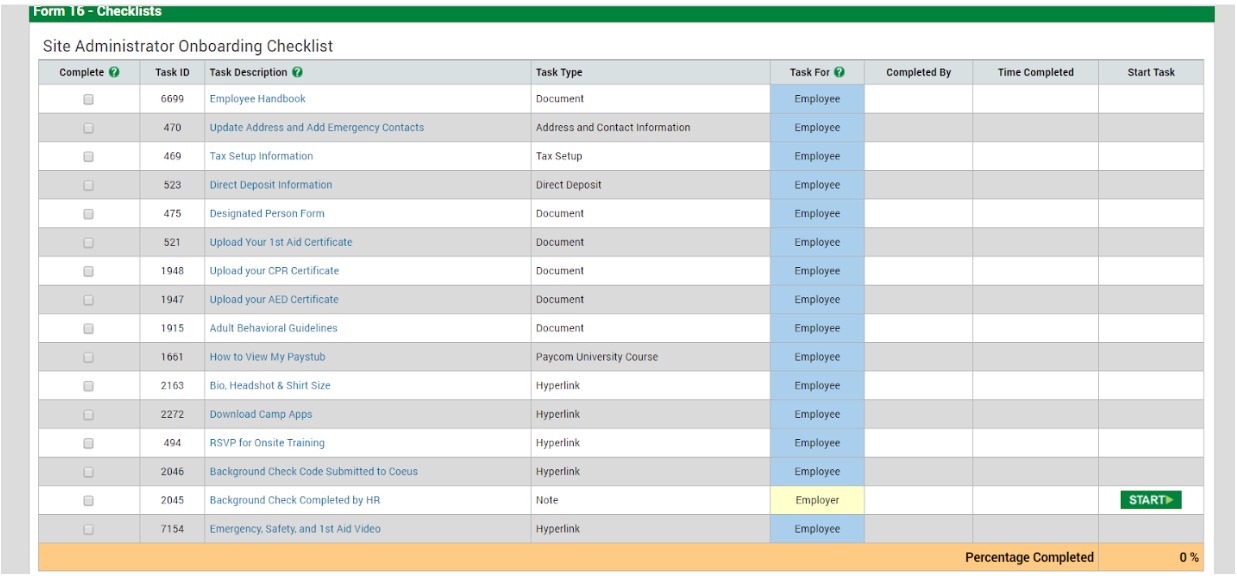Check box for task 2046 row
The image size is (1237, 576).
(89, 471)
